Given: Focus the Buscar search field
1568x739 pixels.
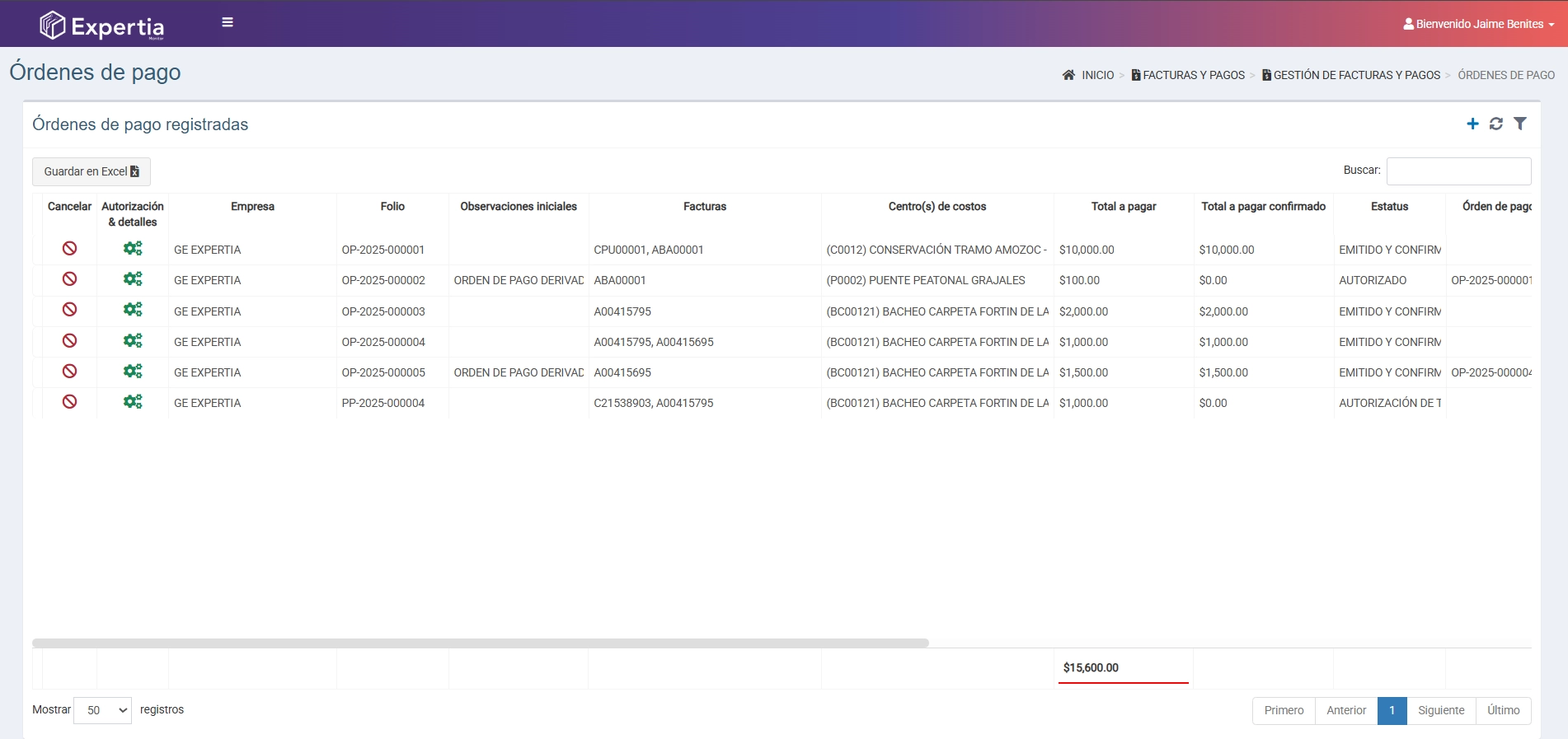Looking at the screenshot, I should (x=1458, y=171).
